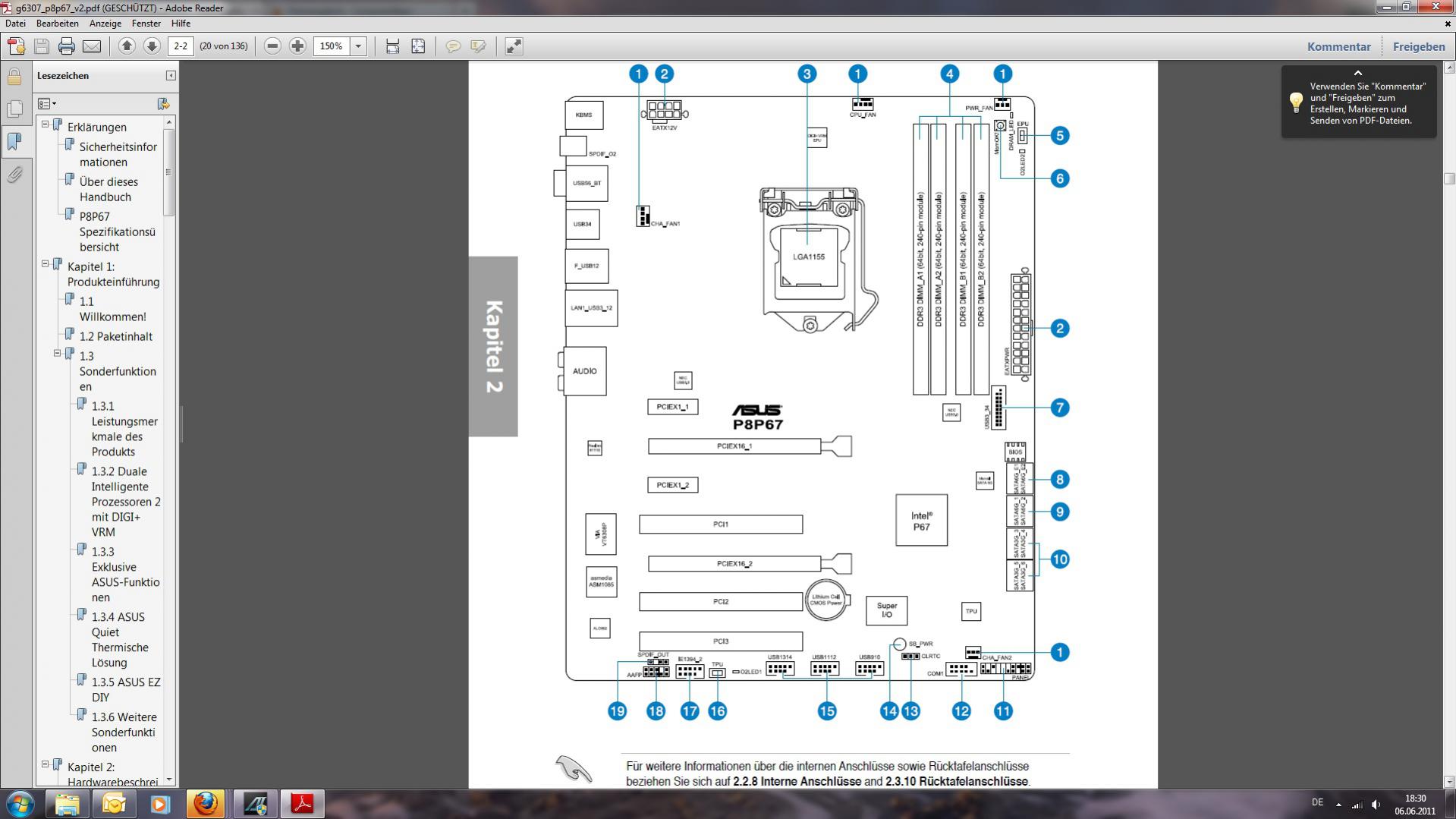
Task: Open the Datei menu
Action: (x=15, y=24)
